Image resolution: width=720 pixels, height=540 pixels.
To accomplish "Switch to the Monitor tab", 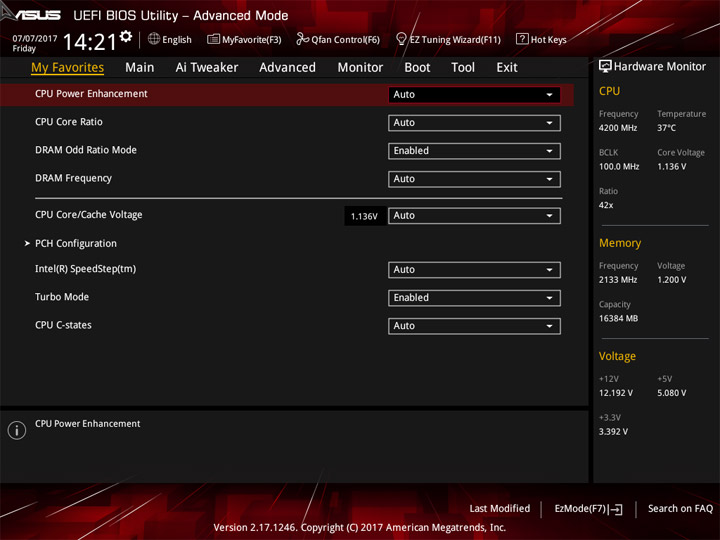I will click(x=360, y=68).
